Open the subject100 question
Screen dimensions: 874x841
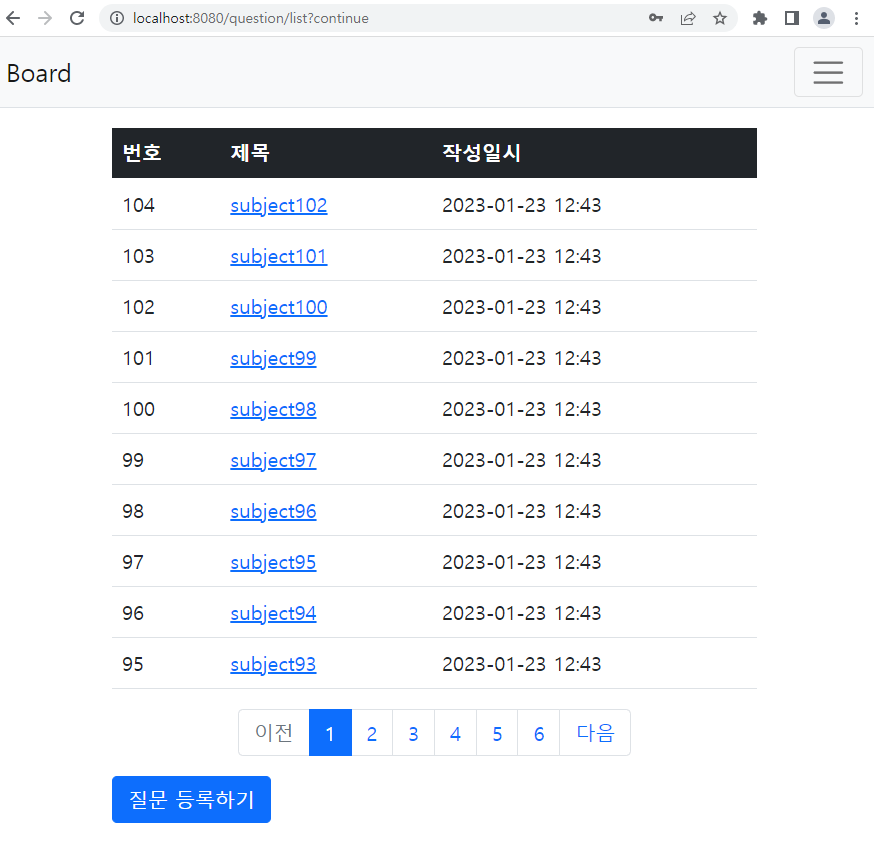click(279, 307)
